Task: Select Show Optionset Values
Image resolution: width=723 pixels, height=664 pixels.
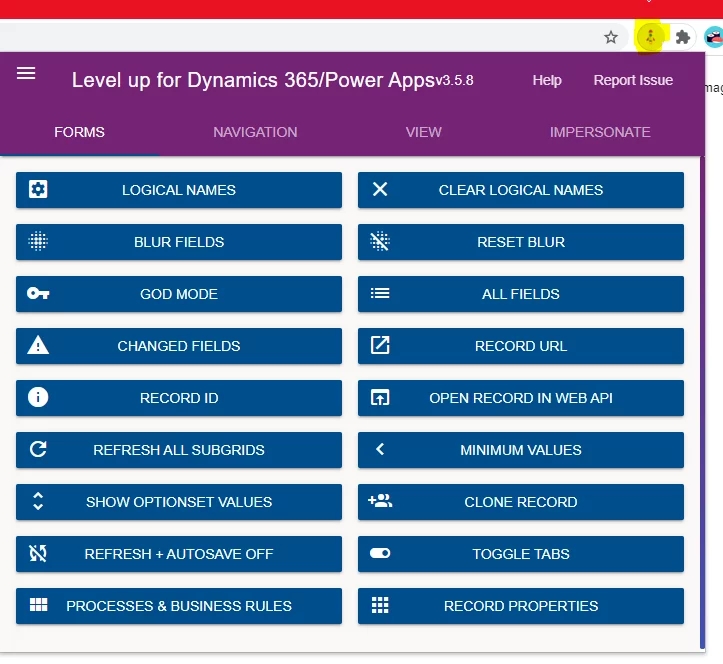Action: (179, 502)
